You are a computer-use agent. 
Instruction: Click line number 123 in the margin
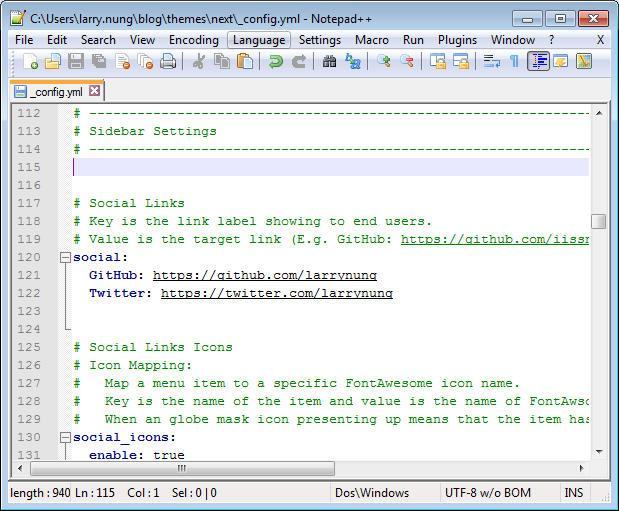click(x=29, y=311)
